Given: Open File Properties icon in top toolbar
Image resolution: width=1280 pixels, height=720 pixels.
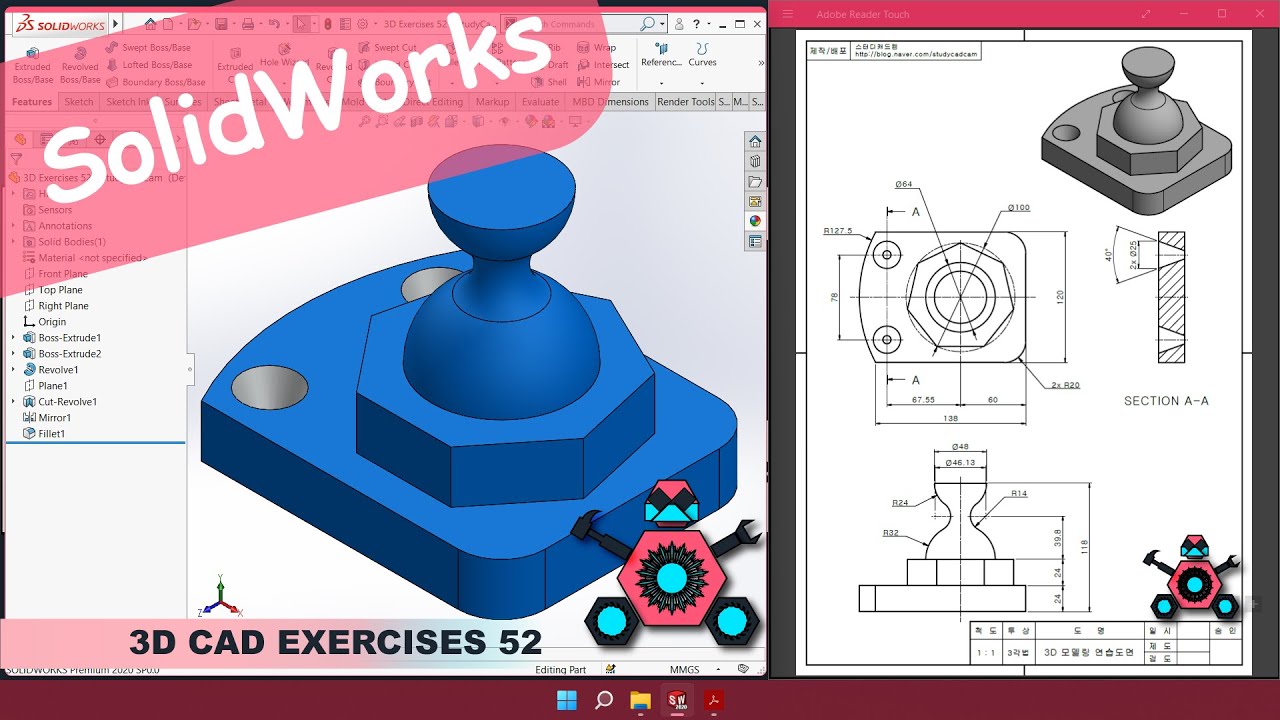Looking at the screenshot, I should tap(345, 23).
